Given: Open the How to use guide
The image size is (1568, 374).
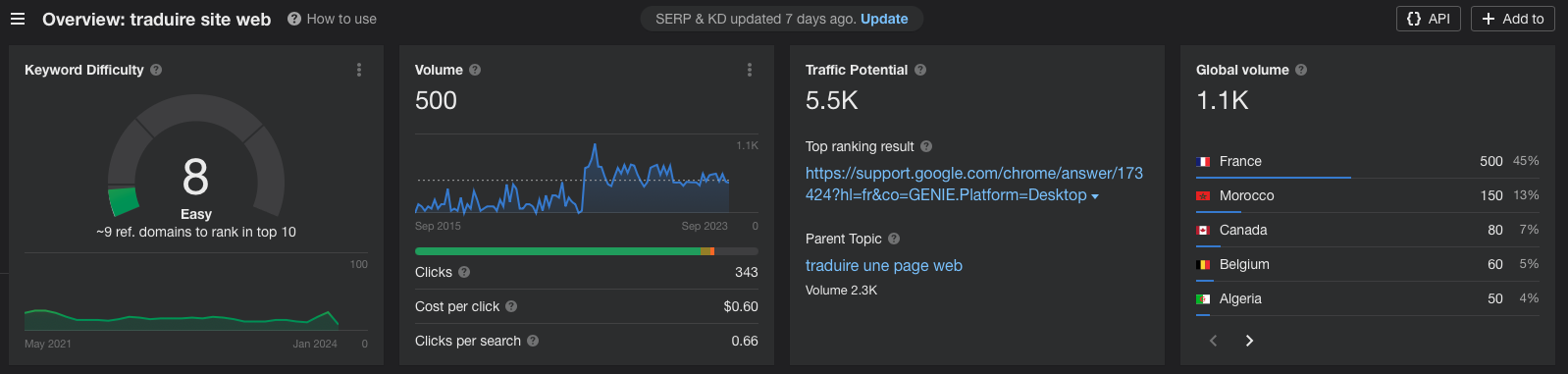Looking at the screenshot, I should [332, 19].
